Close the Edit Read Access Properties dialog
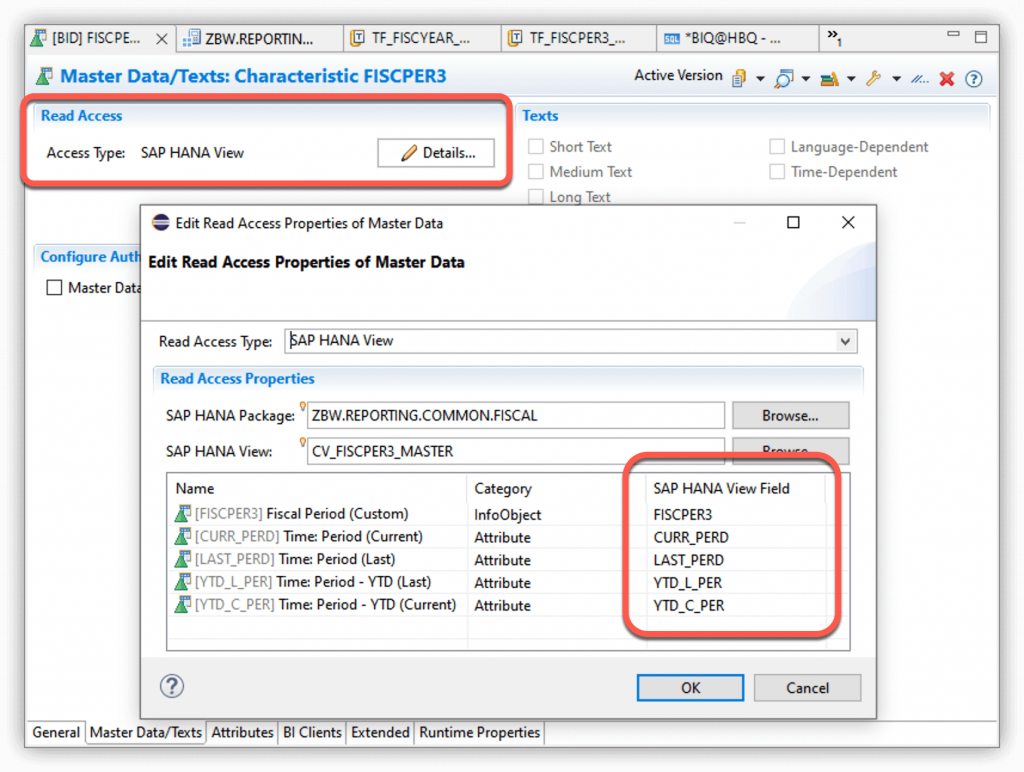1024x772 pixels. pyautogui.click(x=848, y=223)
